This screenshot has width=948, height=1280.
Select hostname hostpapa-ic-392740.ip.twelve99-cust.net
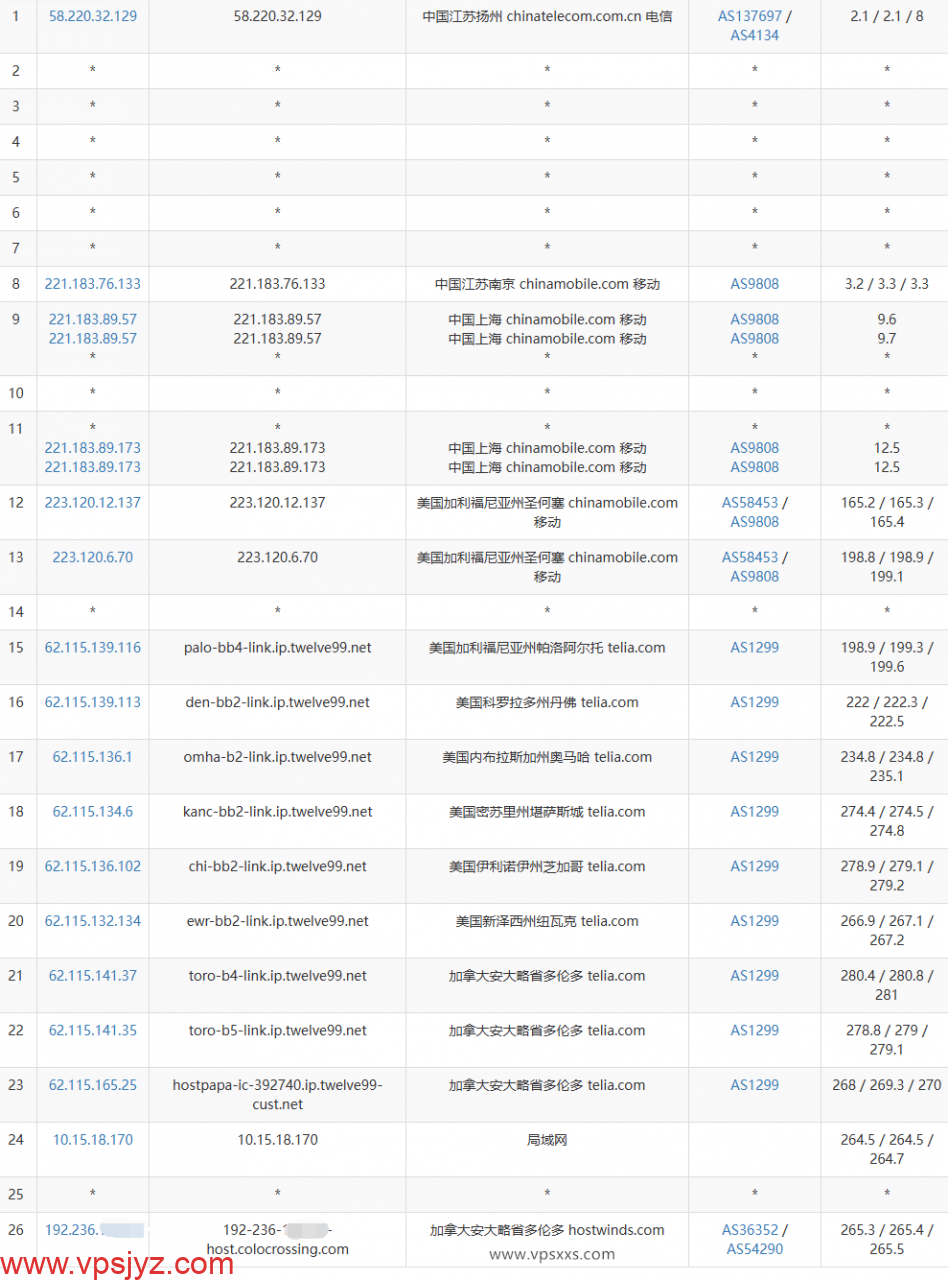point(277,1095)
